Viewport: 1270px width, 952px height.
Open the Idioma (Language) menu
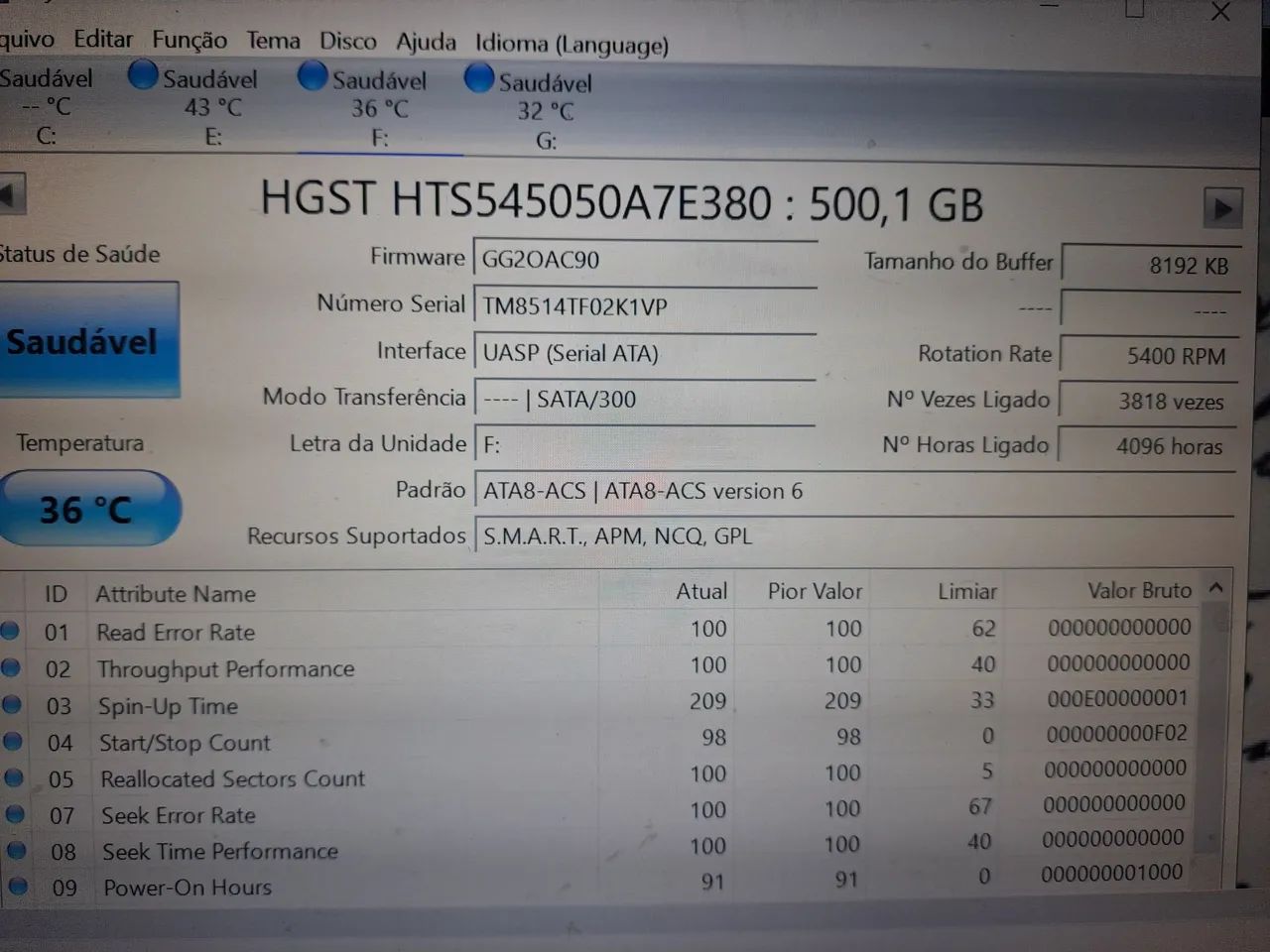tap(571, 45)
